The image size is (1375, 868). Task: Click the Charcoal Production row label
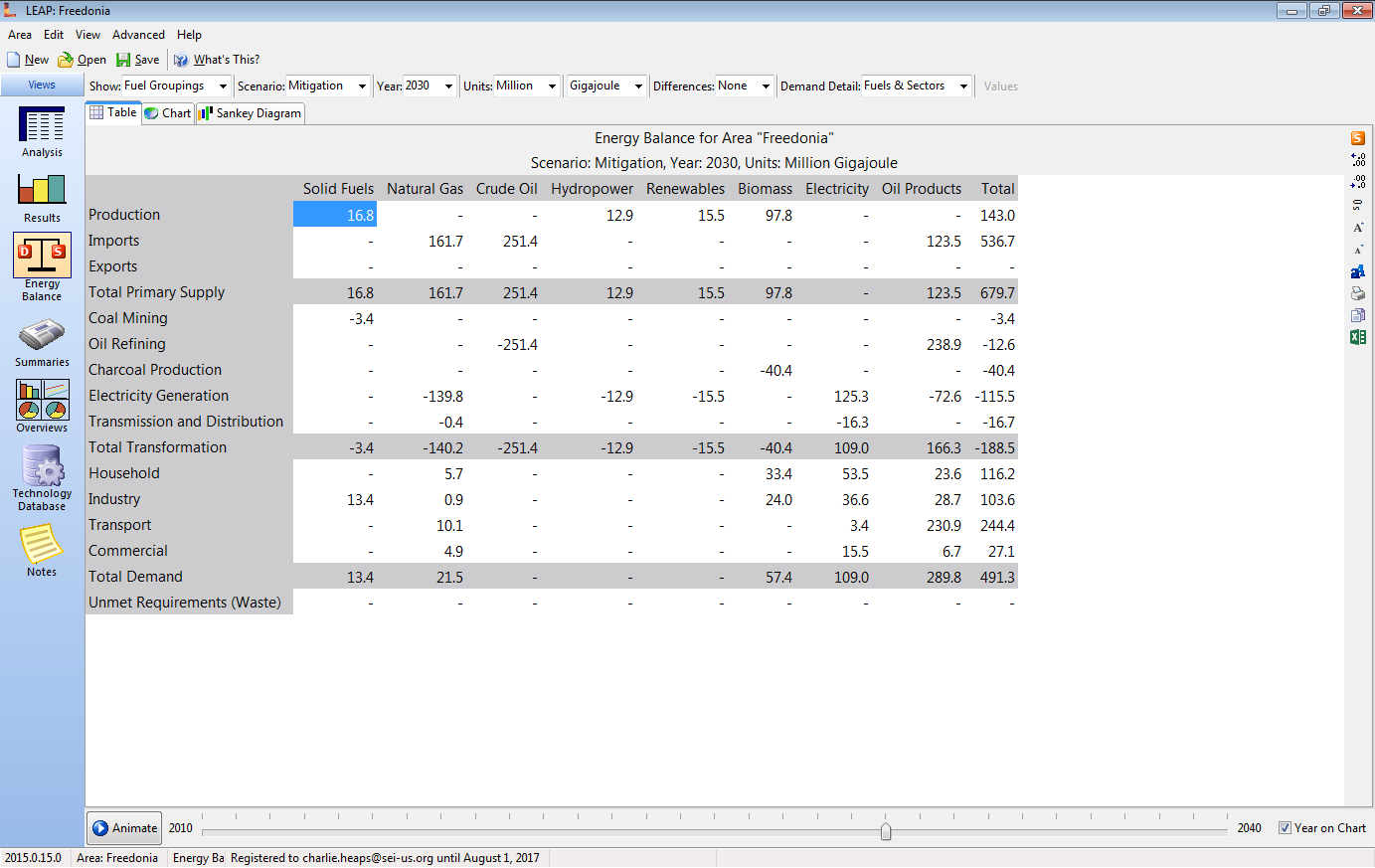click(154, 370)
